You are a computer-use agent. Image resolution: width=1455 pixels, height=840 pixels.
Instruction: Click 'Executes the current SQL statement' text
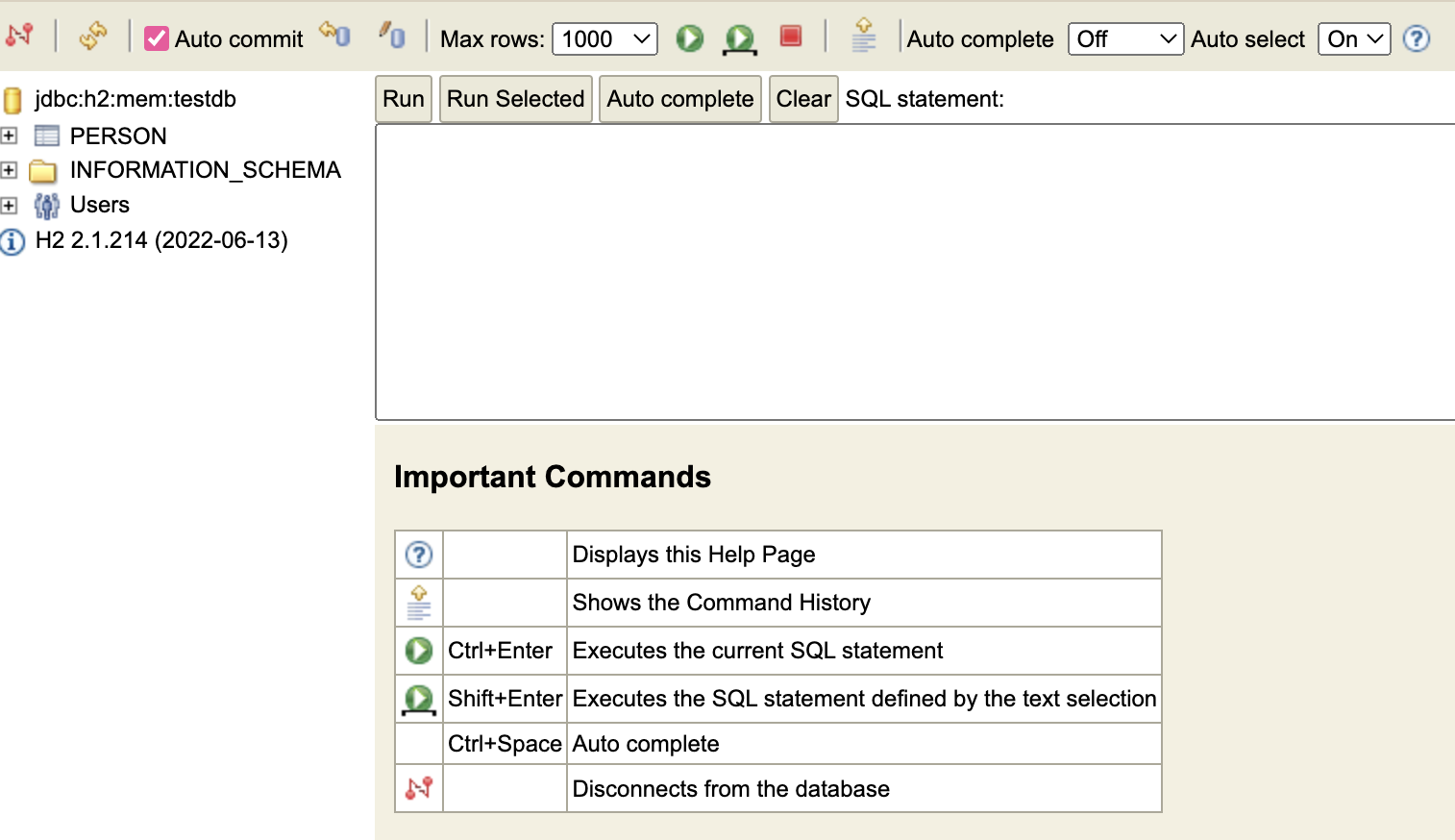pos(758,651)
